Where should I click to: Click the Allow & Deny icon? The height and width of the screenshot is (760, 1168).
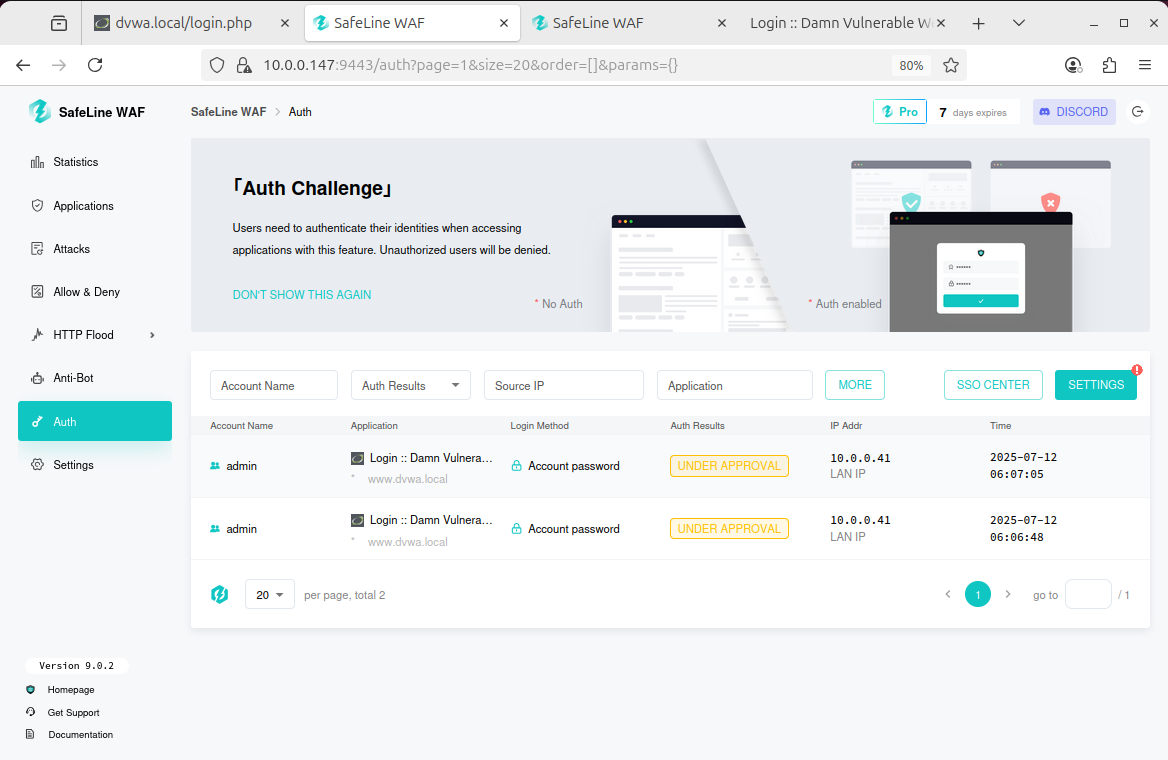click(x=37, y=291)
